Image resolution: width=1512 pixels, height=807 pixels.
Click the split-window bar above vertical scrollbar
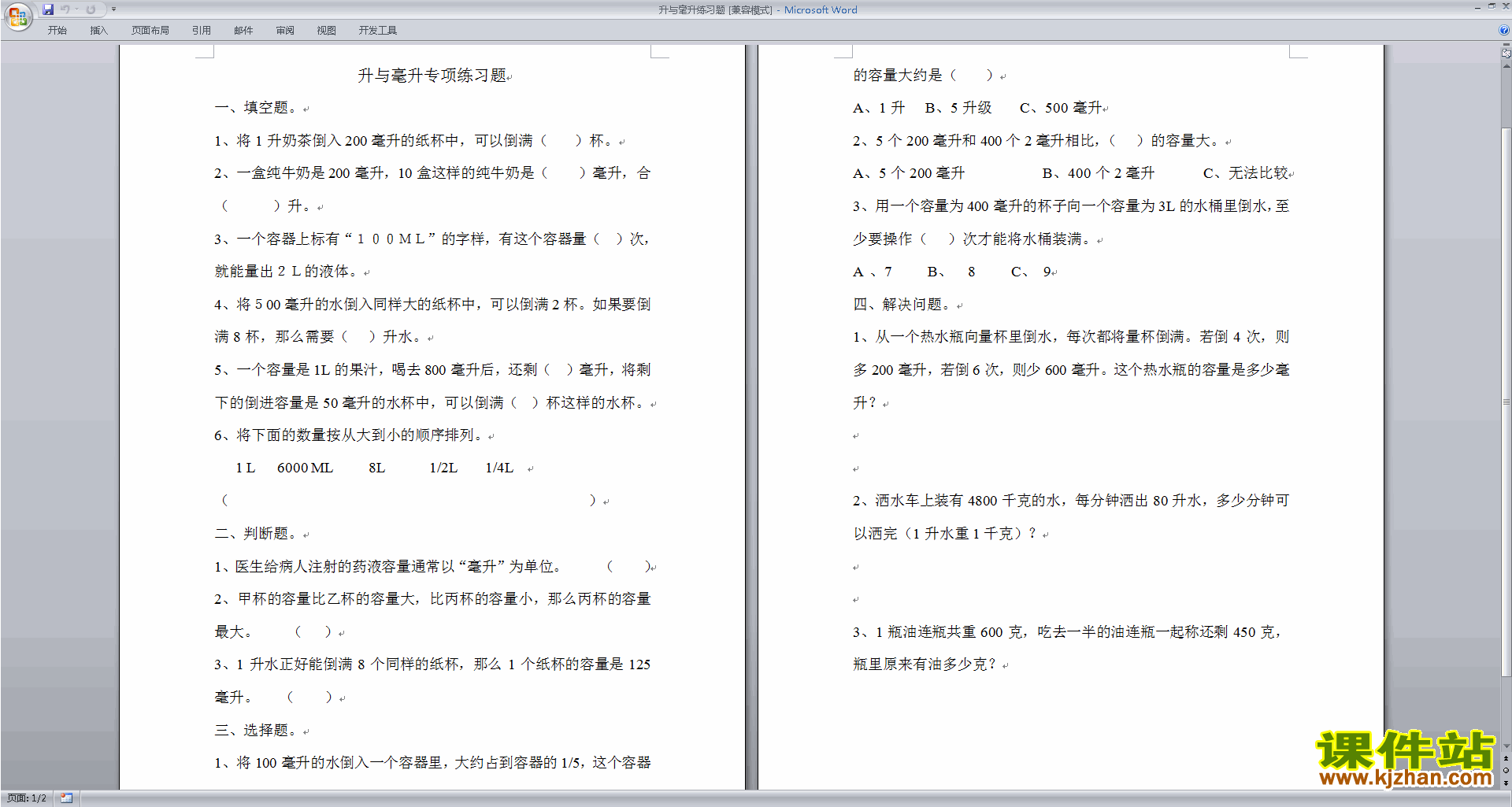click(x=1506, y=46)
